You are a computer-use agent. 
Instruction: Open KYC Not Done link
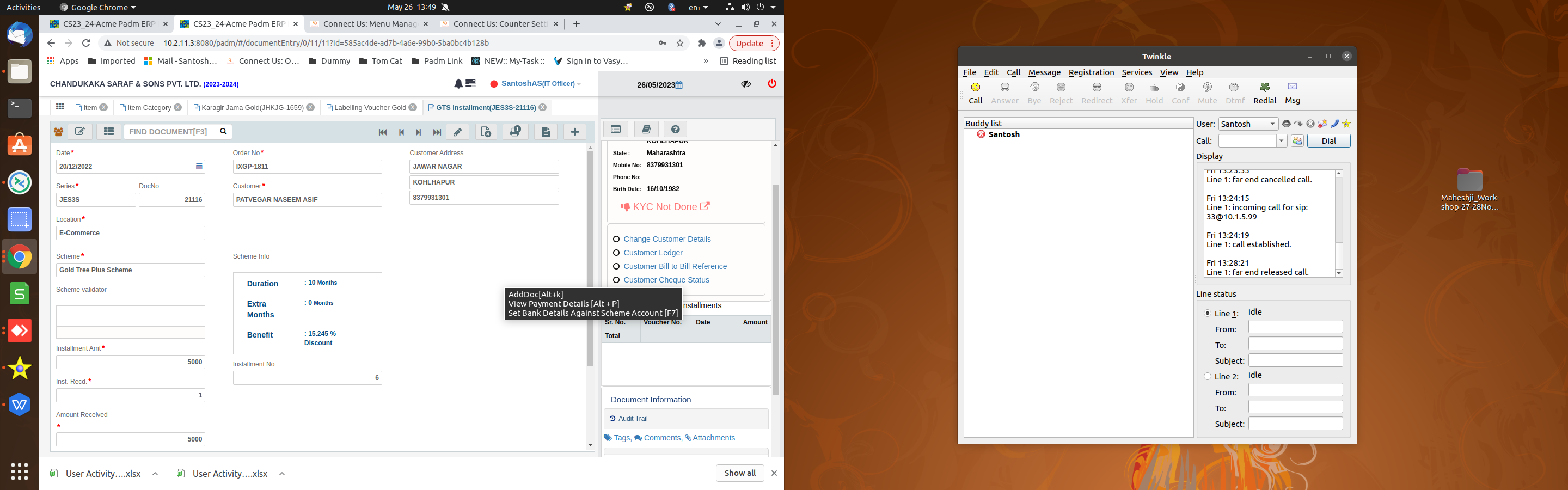click(665, 207)
